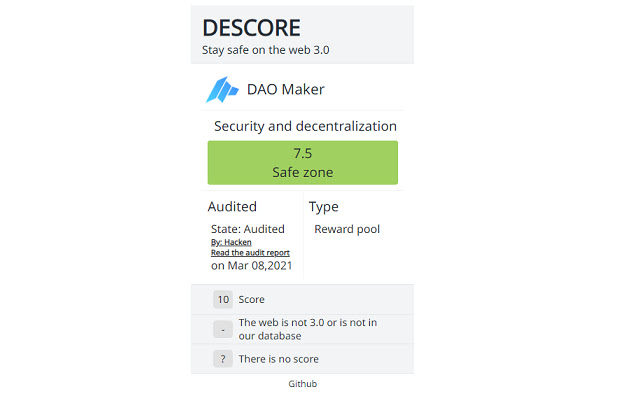Click 'Stay safe on the web 3.0' tagline
The height and width of the screenshot is (400, 640).
266,49
